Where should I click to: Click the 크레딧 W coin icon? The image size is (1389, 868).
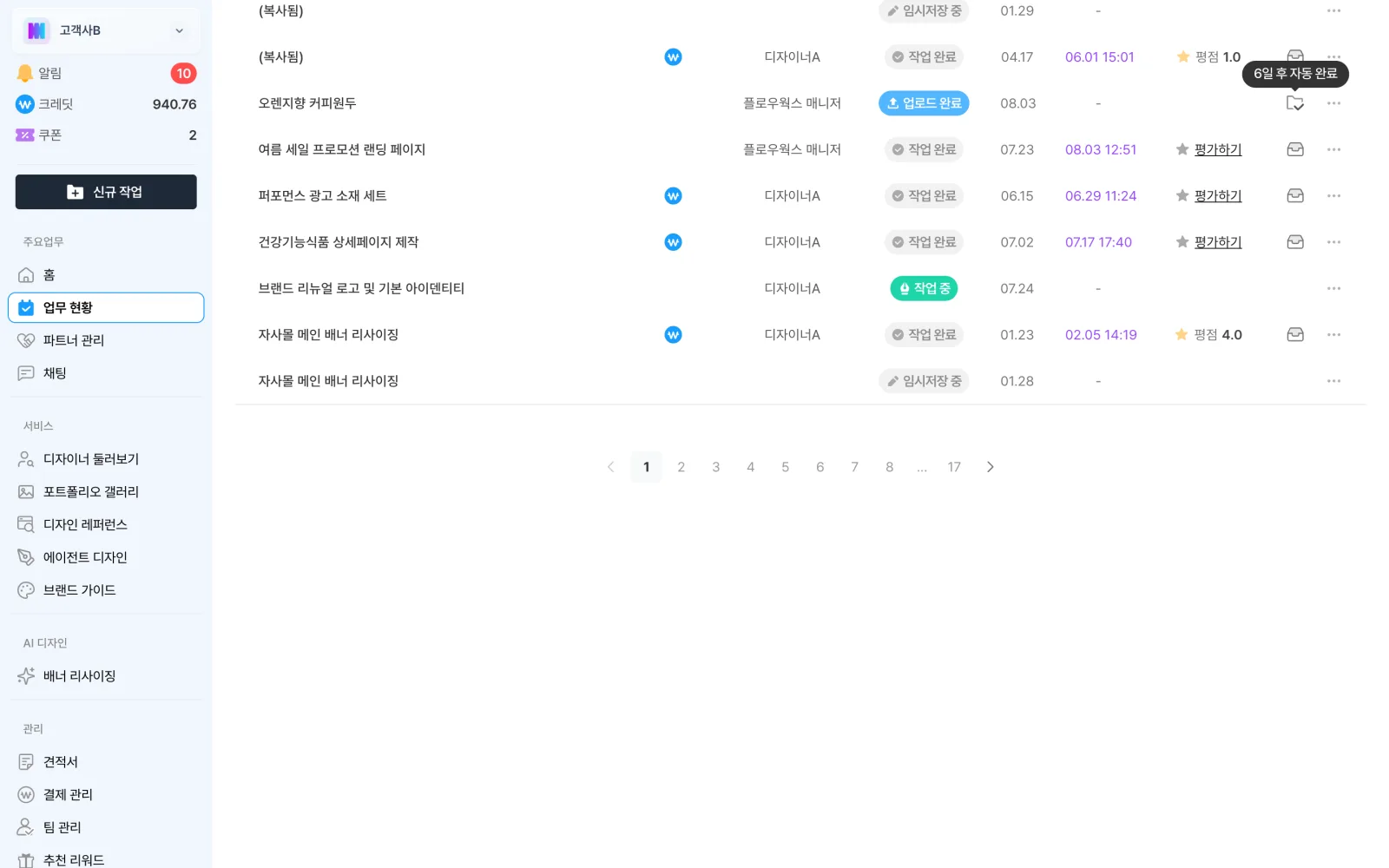click(25, 104)
